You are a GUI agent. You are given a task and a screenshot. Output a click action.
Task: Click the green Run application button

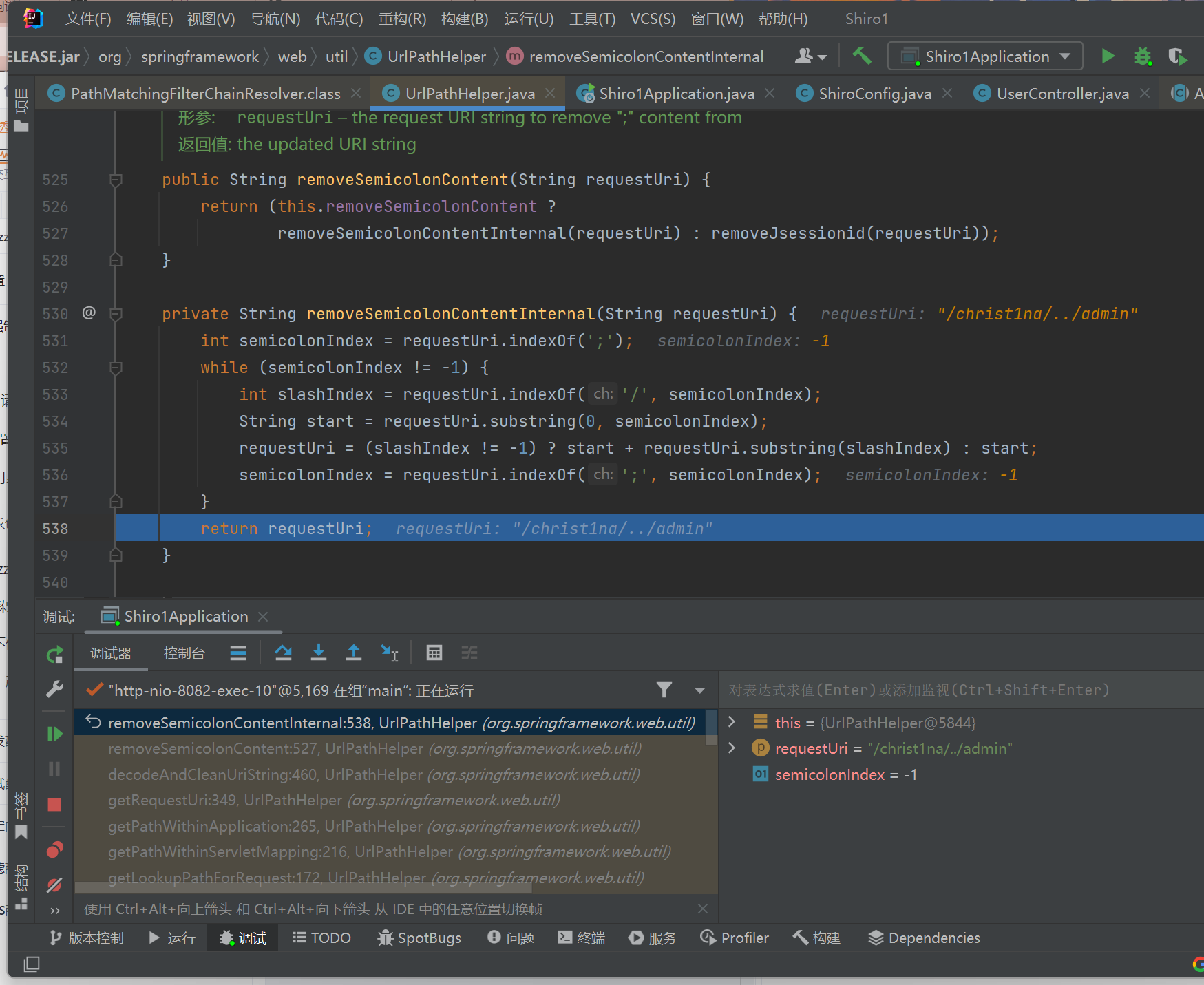(1108, 56)
